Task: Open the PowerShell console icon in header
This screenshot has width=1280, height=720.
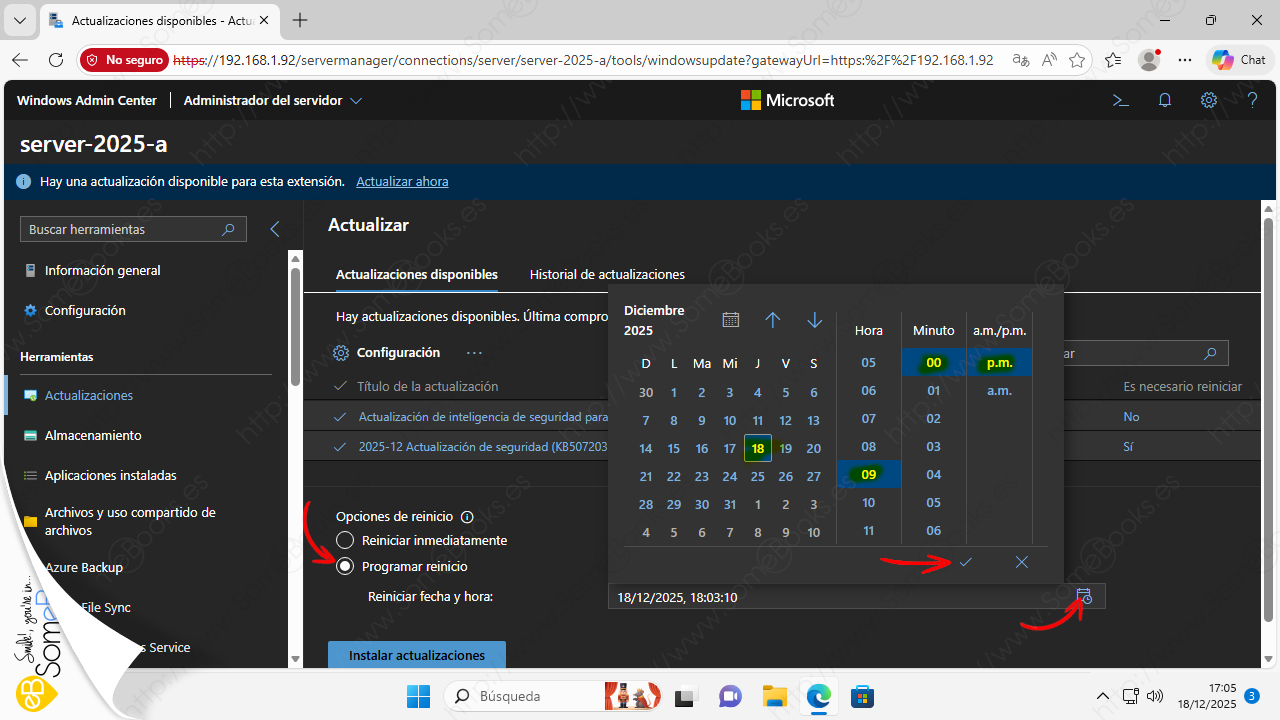Action: point(1121,100)
